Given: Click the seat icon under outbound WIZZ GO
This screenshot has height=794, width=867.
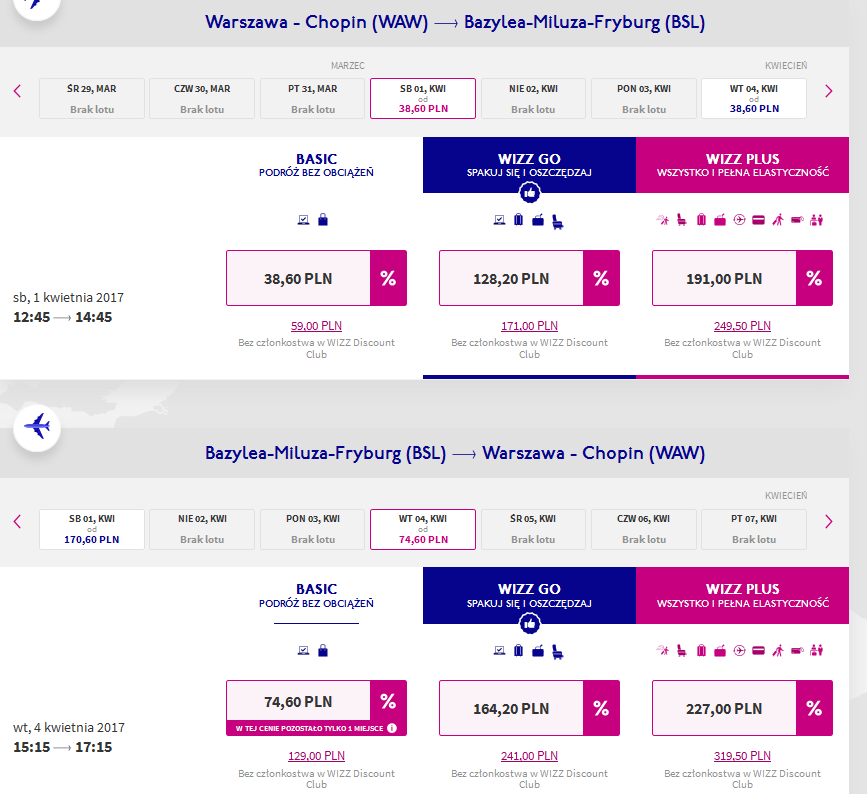Looking at the screenshot, I should point(557,222).
